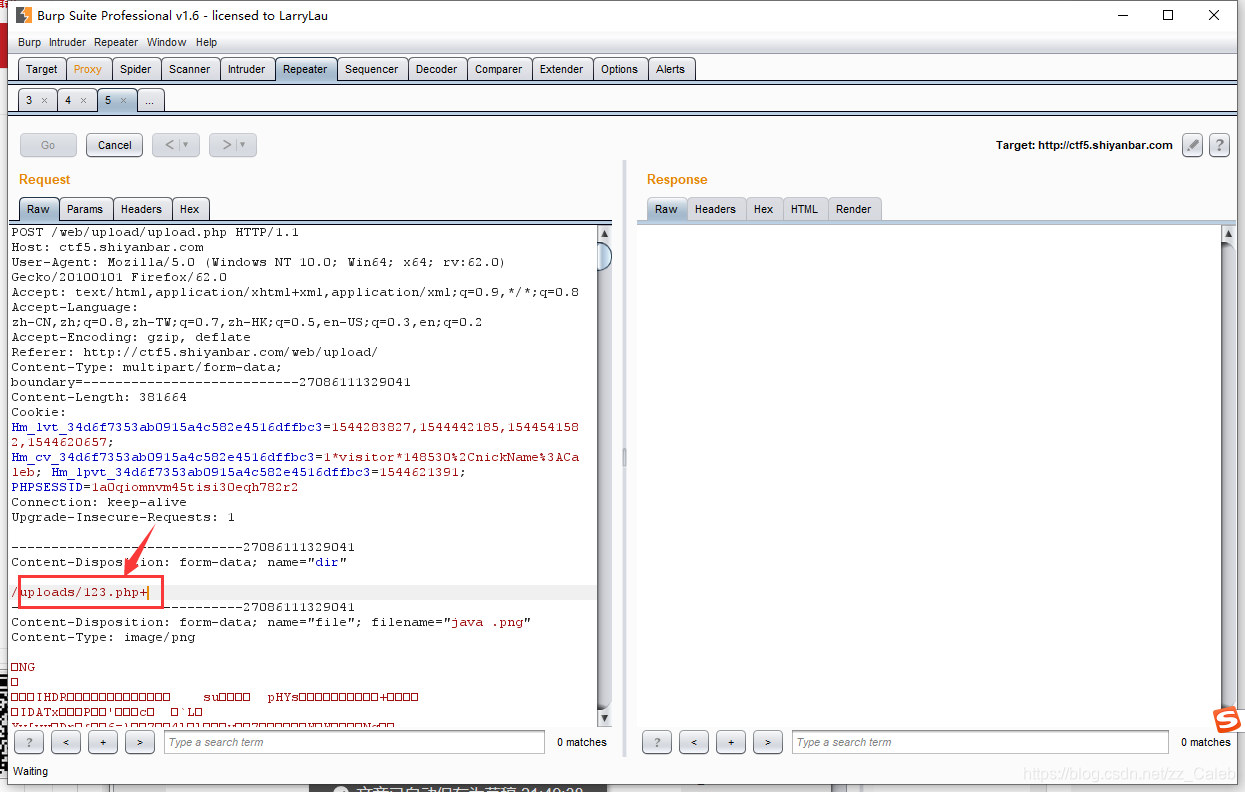Click the Burp Suite logo in title bar

pyautogui.click(x=23, y=15)
